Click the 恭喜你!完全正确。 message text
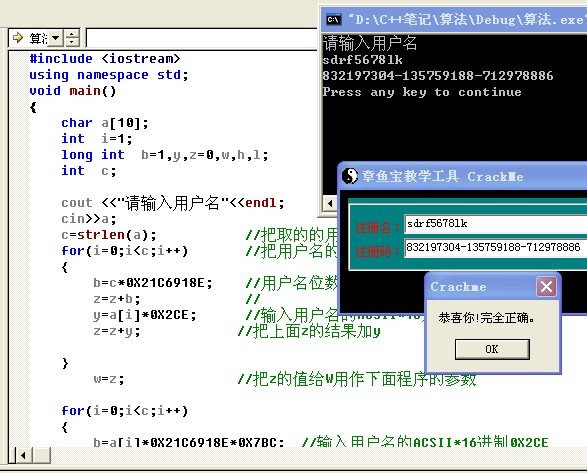The image size is (587, 473). click(x=487, y=318)
